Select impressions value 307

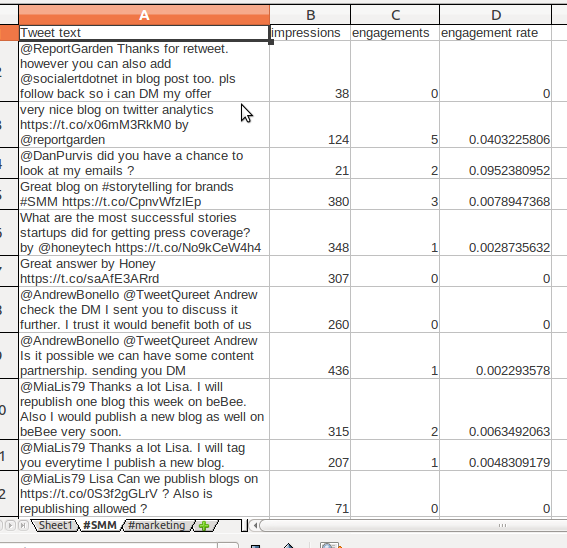(310, 271)
